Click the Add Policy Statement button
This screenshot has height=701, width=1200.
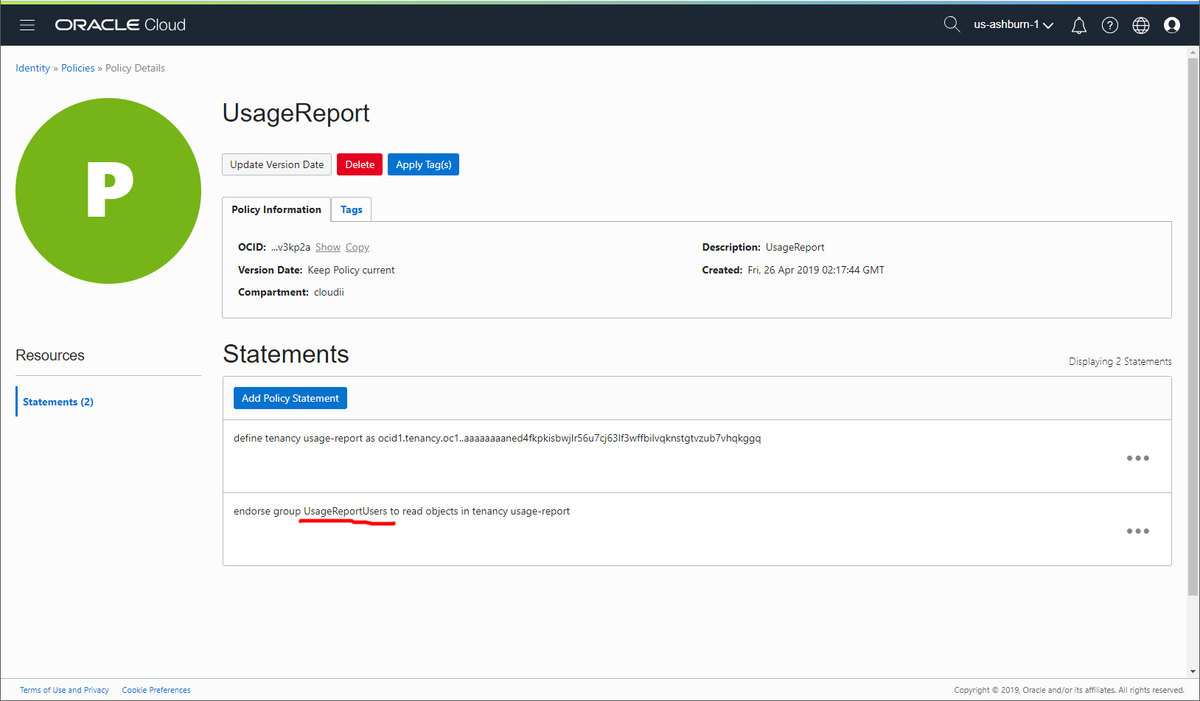click(290, 398)
